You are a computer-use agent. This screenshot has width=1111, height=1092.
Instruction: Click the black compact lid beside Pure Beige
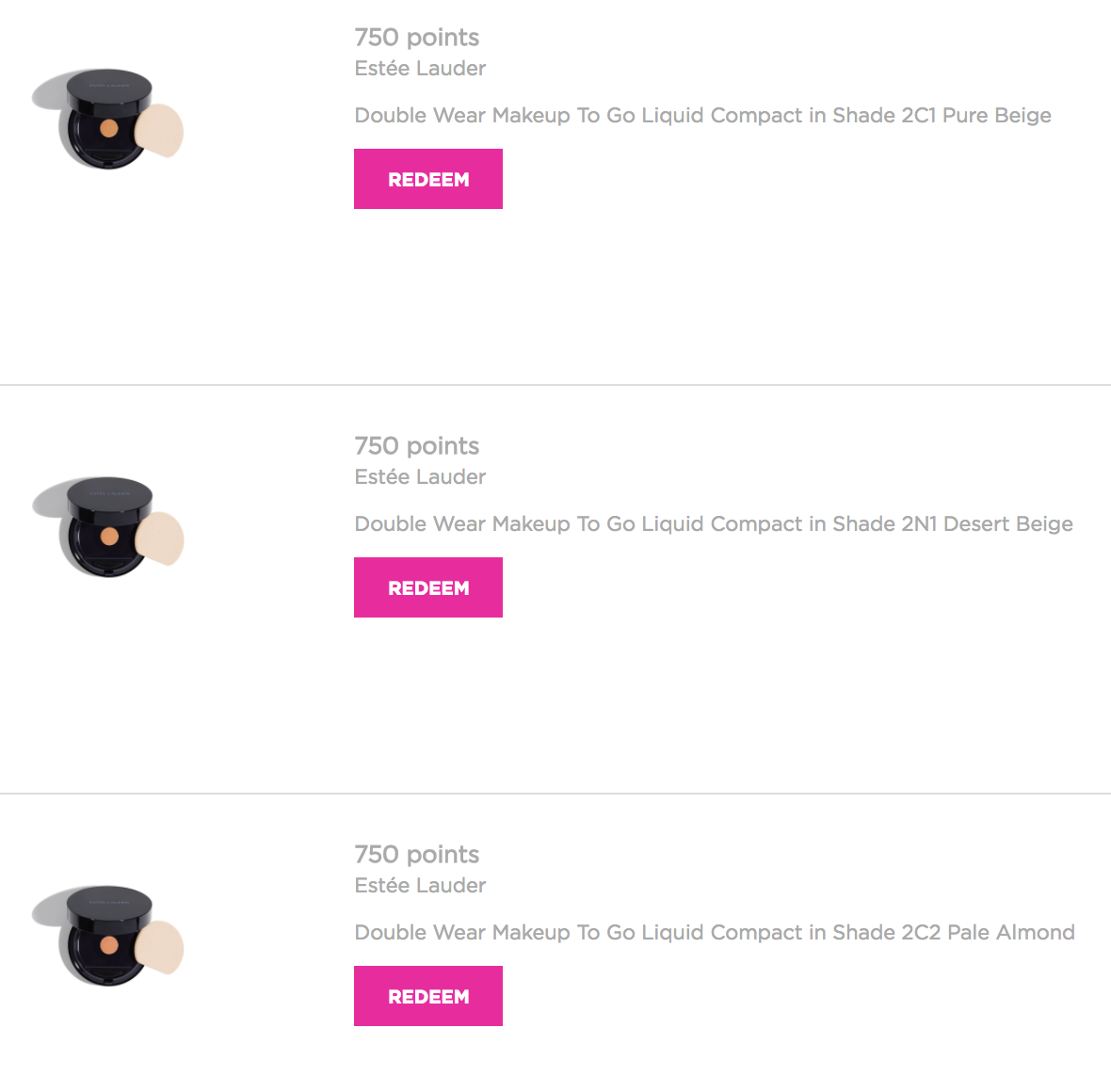pyautogui.click(x=108, y=88)
